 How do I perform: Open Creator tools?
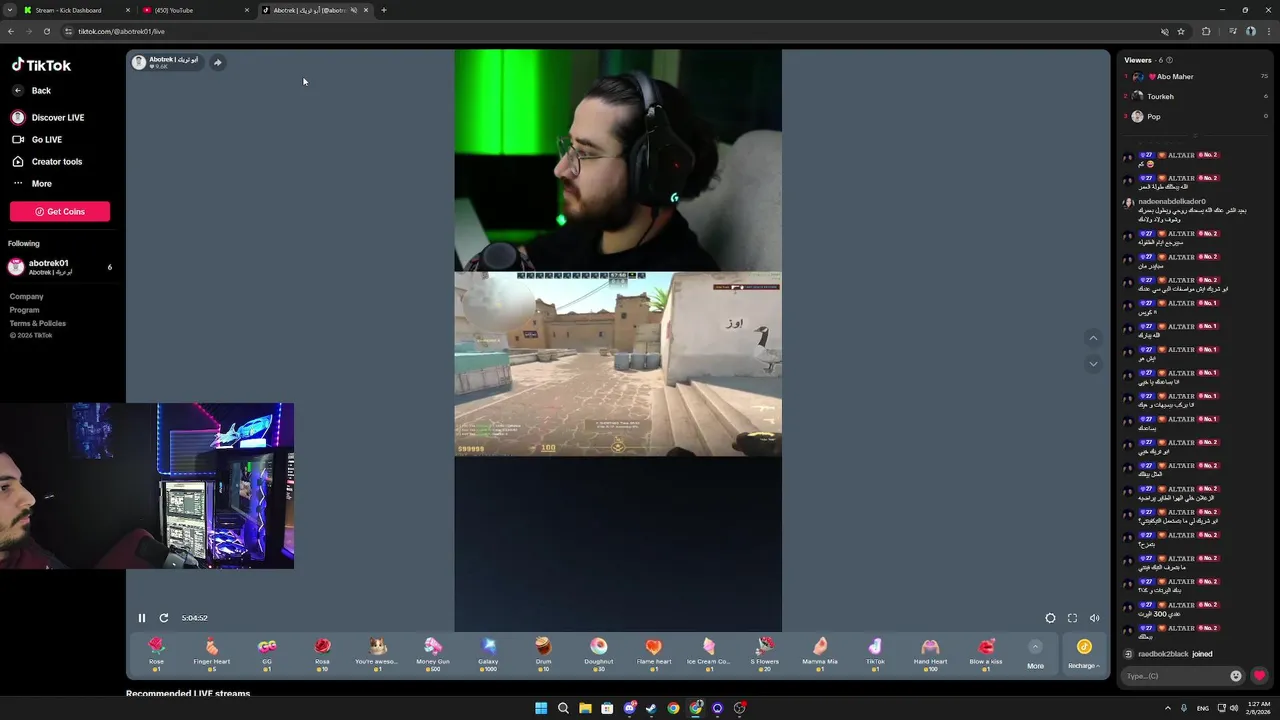[x=47, y=162]
